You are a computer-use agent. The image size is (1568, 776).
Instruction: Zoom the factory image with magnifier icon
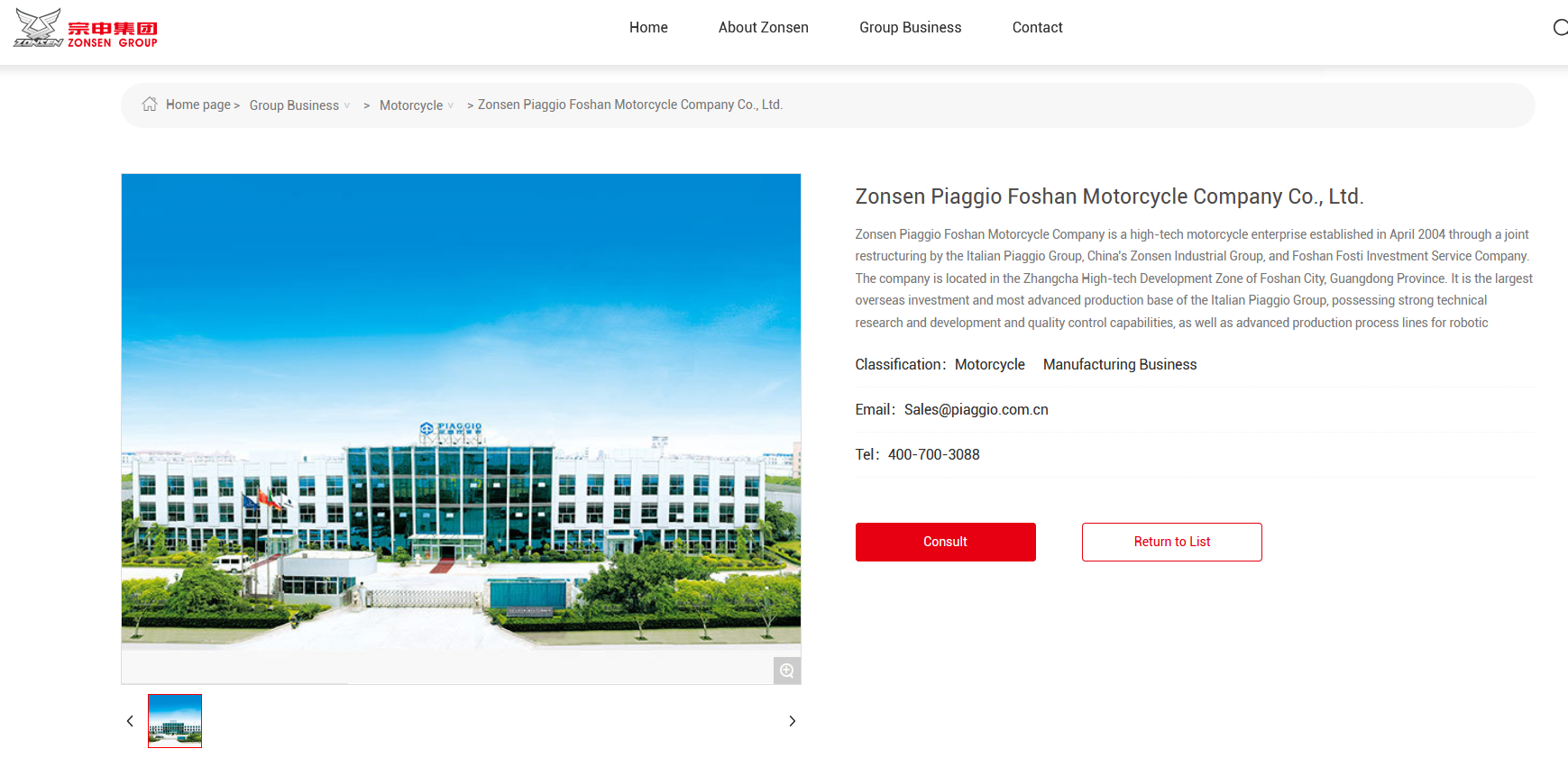[787, 671]
